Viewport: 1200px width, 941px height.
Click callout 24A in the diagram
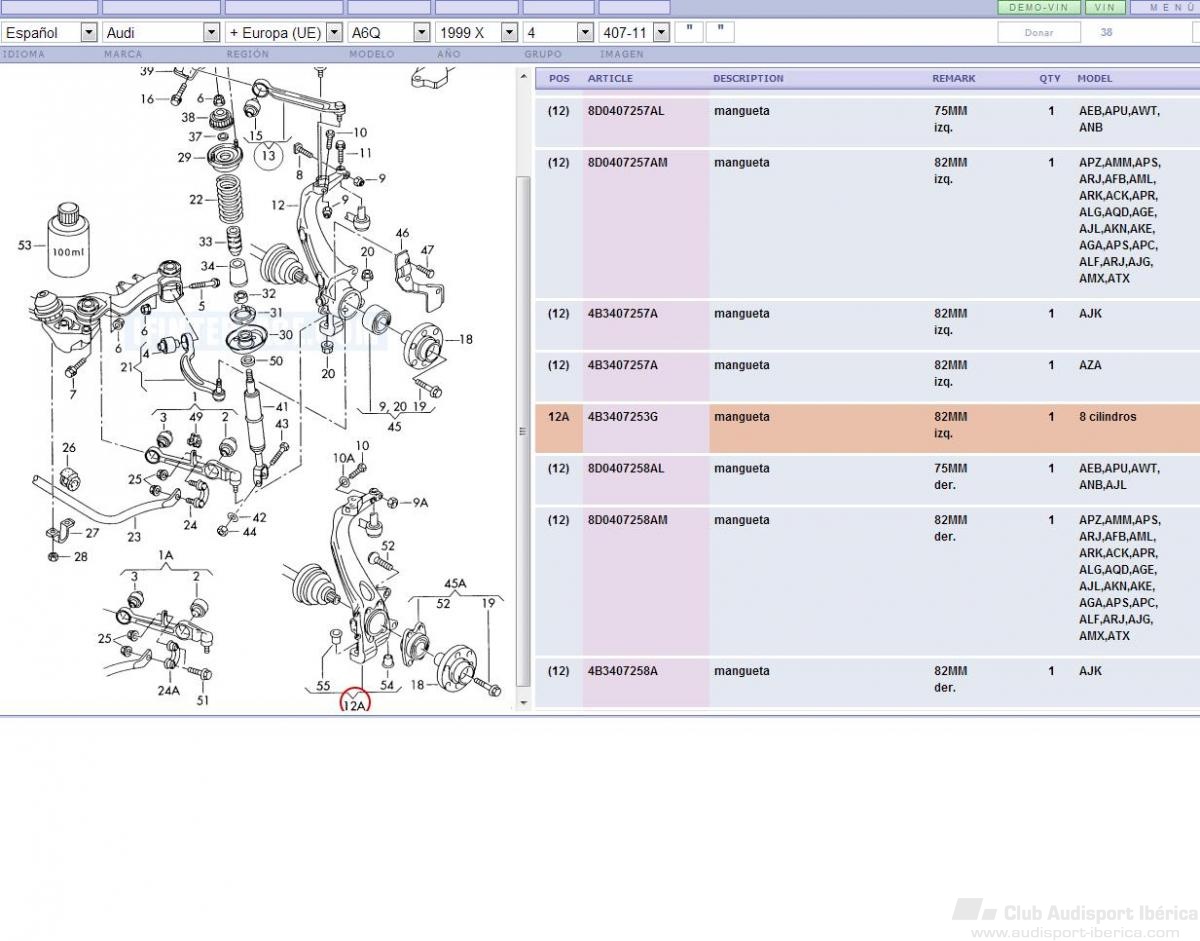pos(168,690)
